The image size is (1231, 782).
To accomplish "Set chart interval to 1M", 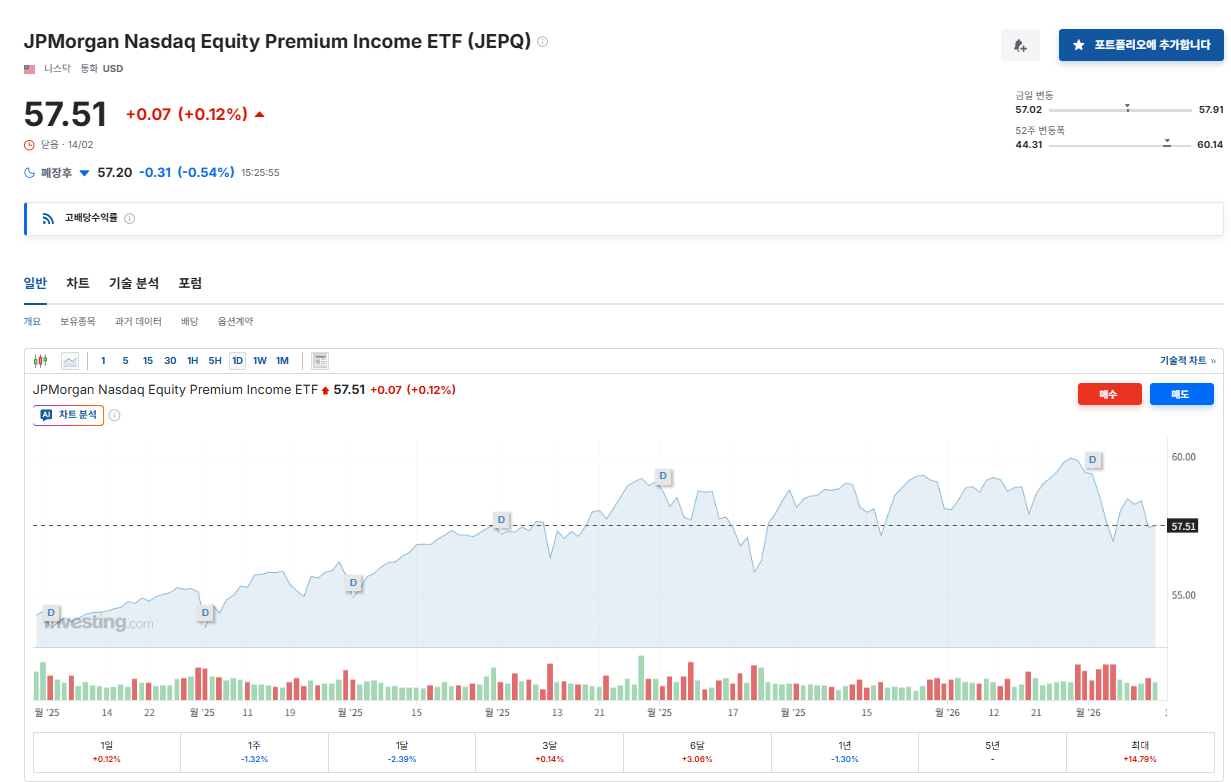I will click(282, 361).
